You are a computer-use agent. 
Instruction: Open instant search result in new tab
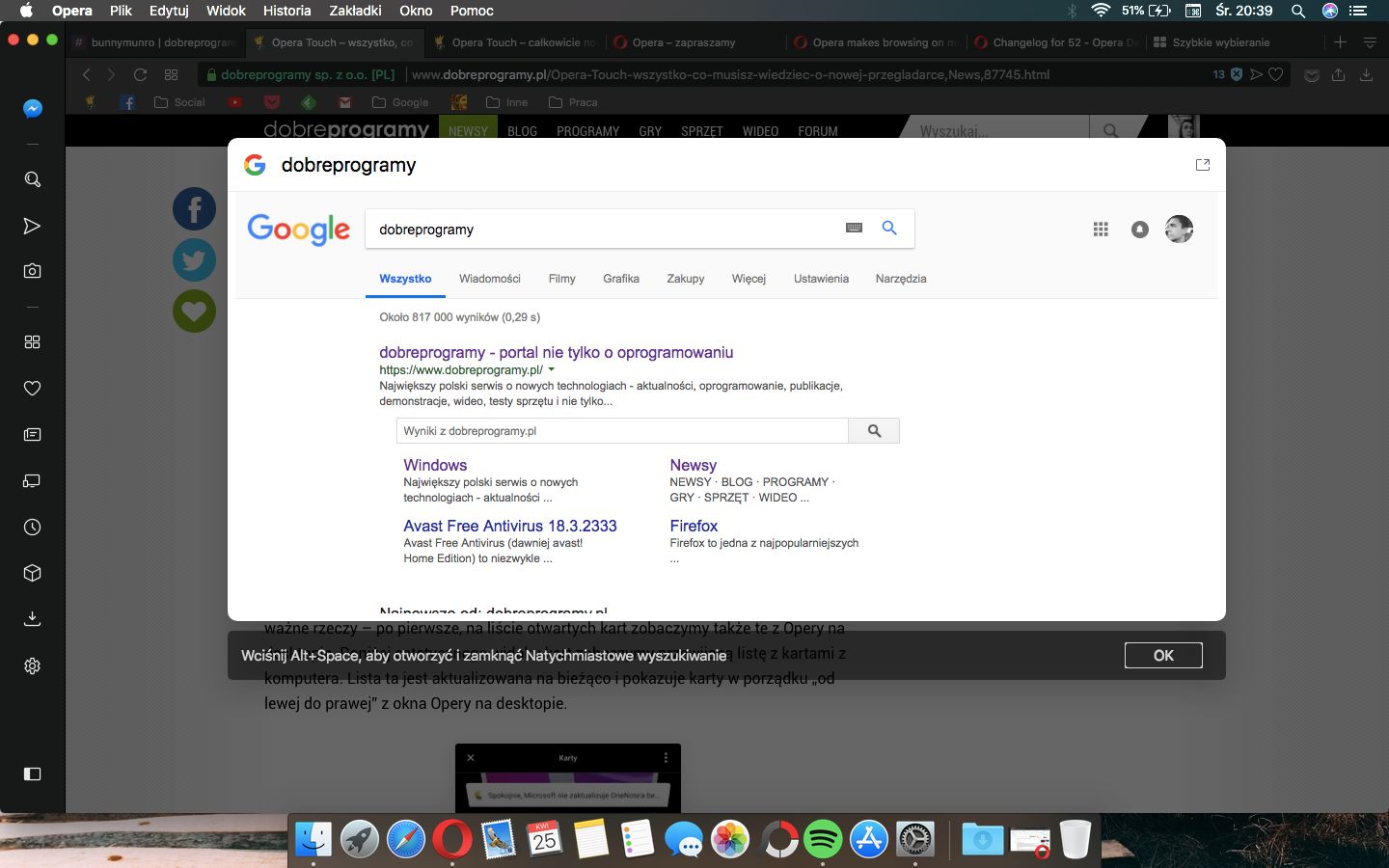[1202, 165]
